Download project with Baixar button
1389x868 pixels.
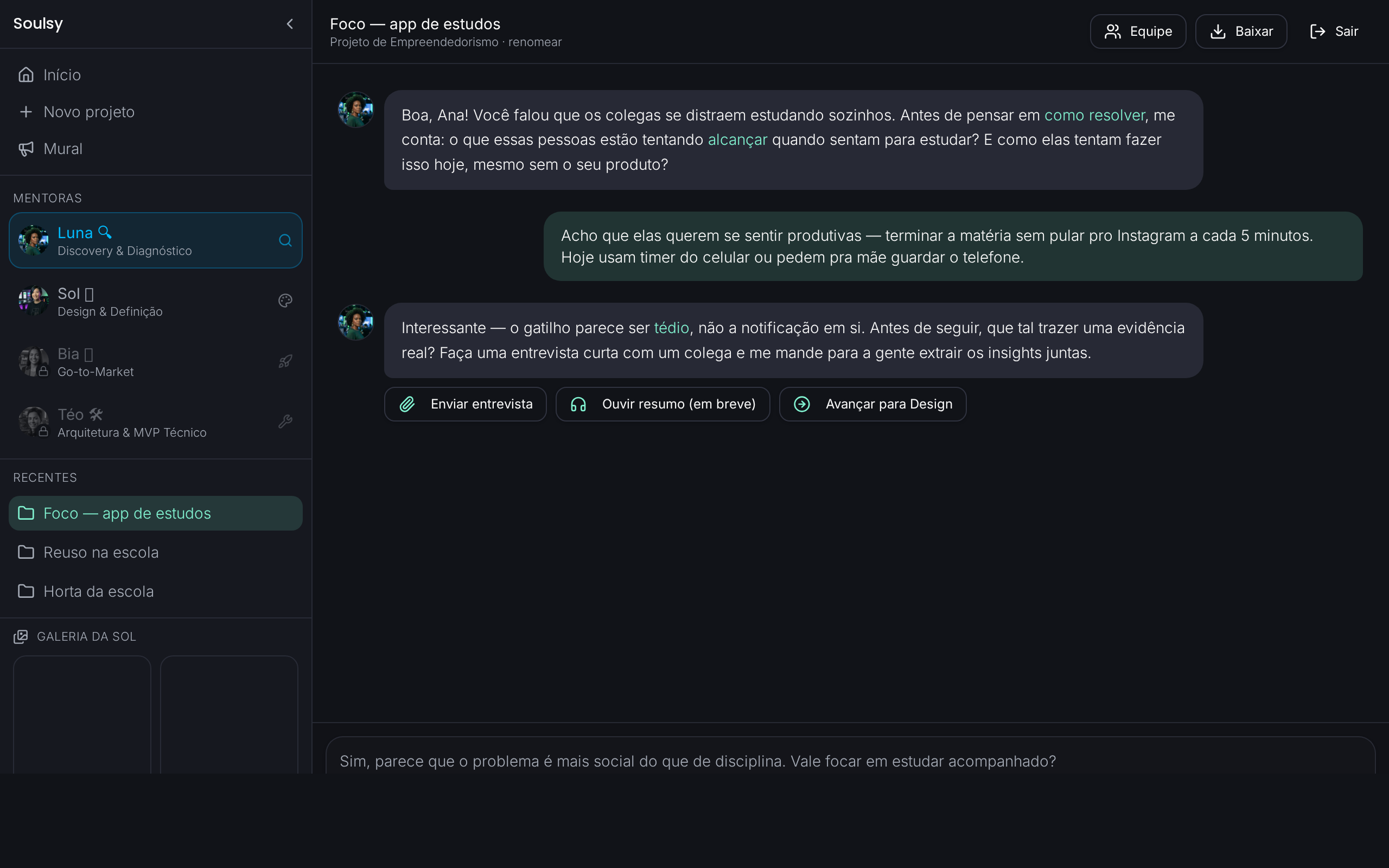click(1240, 31)
